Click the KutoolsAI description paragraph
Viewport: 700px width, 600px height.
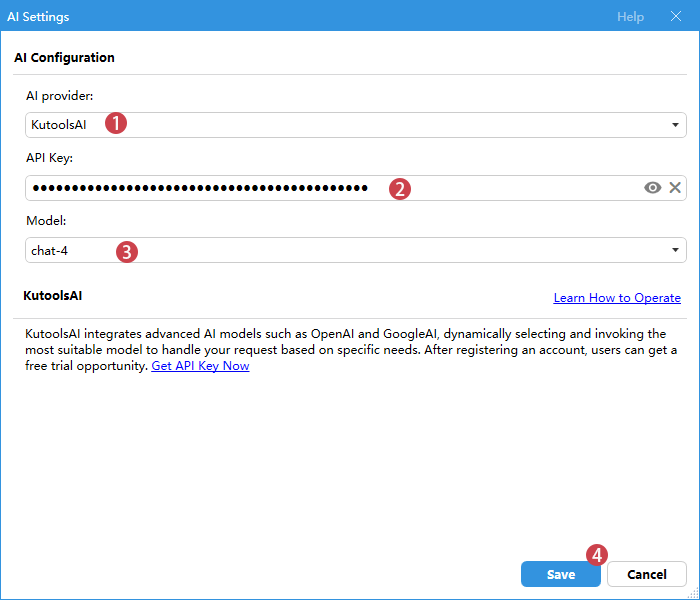click(x=351, y=350)
